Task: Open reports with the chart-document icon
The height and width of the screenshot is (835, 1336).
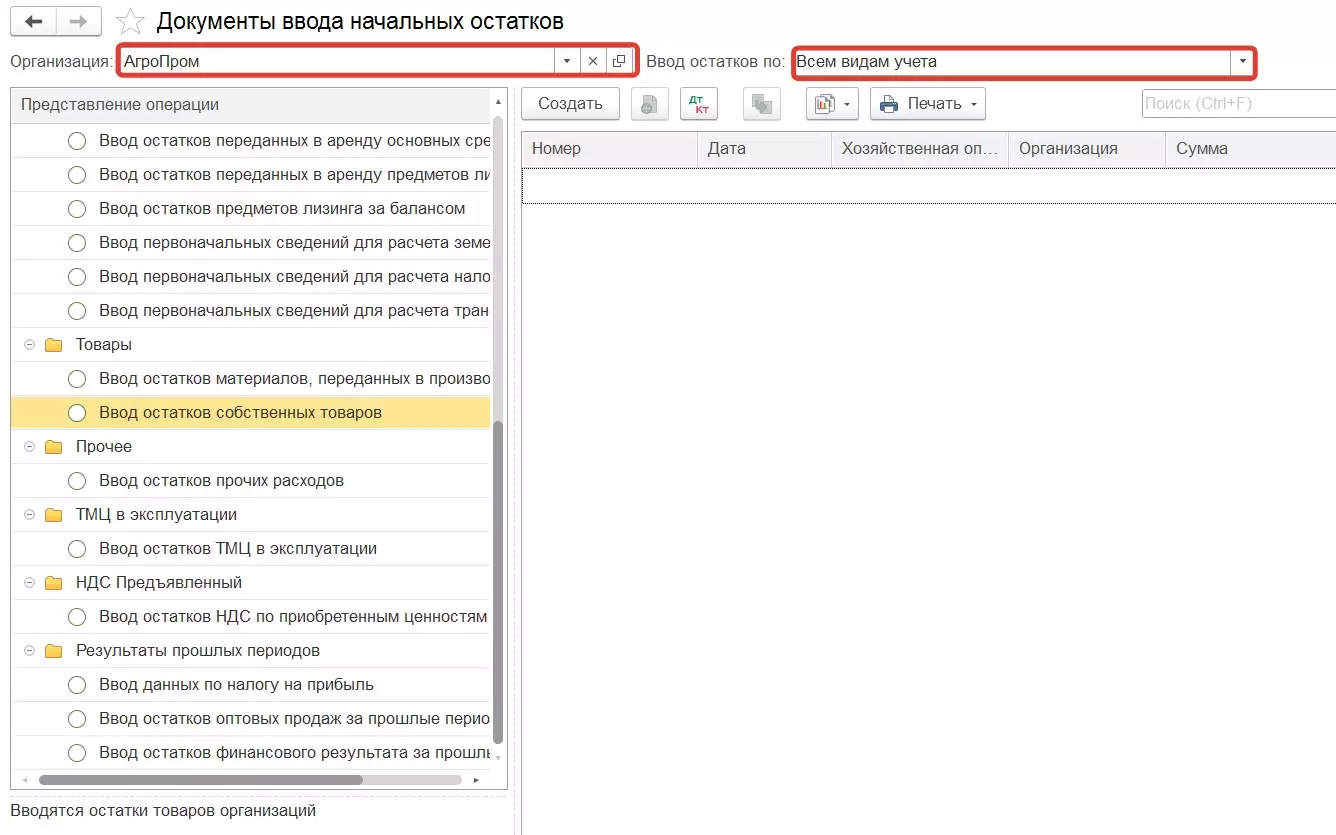Action: (824, 104)
